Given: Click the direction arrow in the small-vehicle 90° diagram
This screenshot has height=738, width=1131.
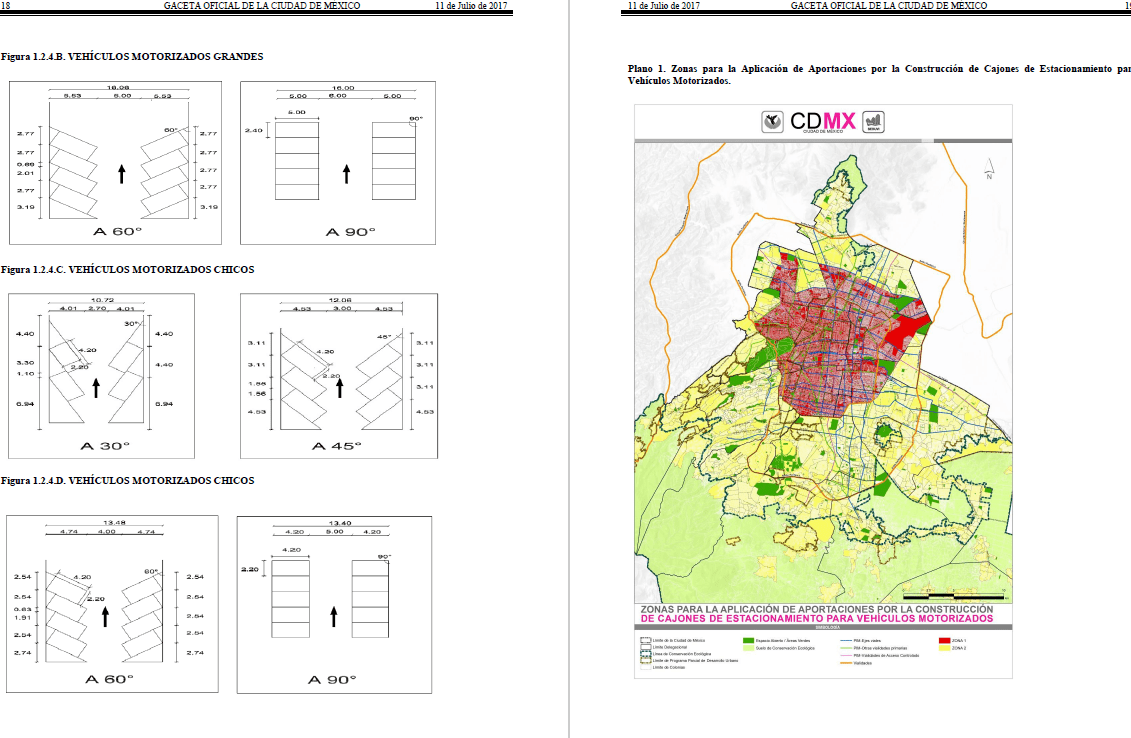Looking at the screenshot, I should pos(334,616).
